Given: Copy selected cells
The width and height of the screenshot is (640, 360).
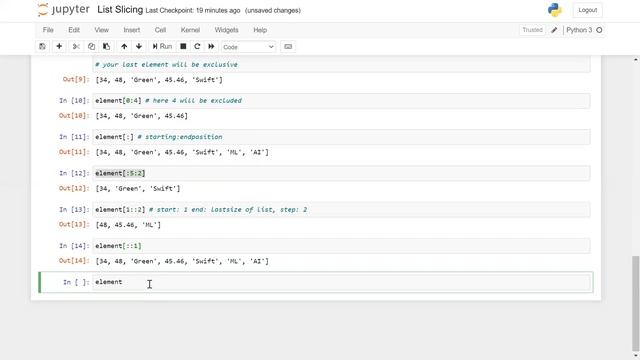Looking at the screenshot, I should click(91, 47).
